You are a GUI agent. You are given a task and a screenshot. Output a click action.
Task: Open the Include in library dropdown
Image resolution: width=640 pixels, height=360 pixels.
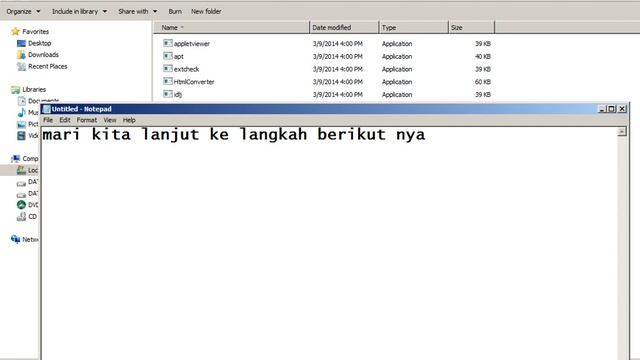pyautogui.click(x=79, y=11)
